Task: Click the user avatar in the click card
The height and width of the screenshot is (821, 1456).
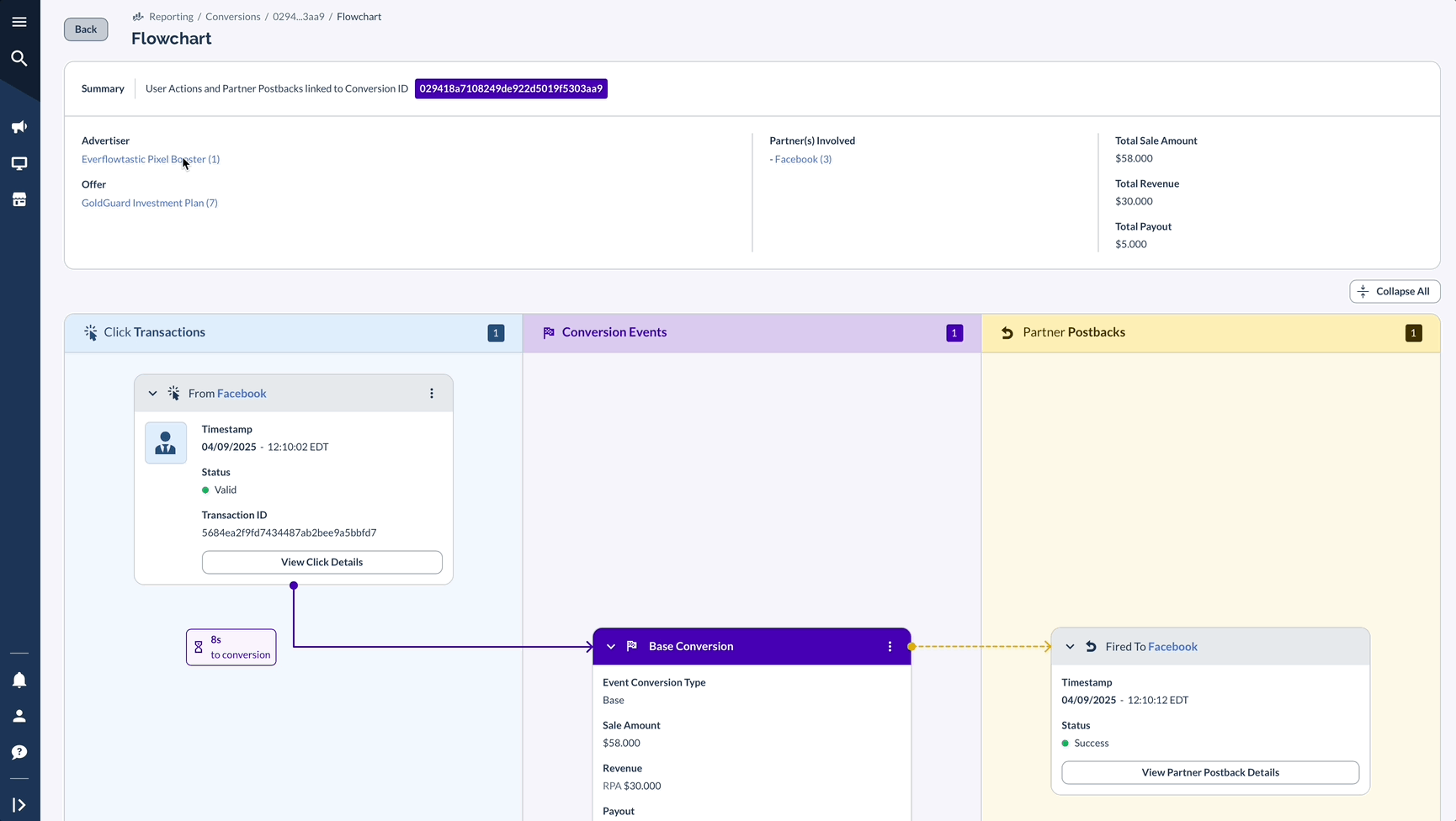Action: coord(166,442)
